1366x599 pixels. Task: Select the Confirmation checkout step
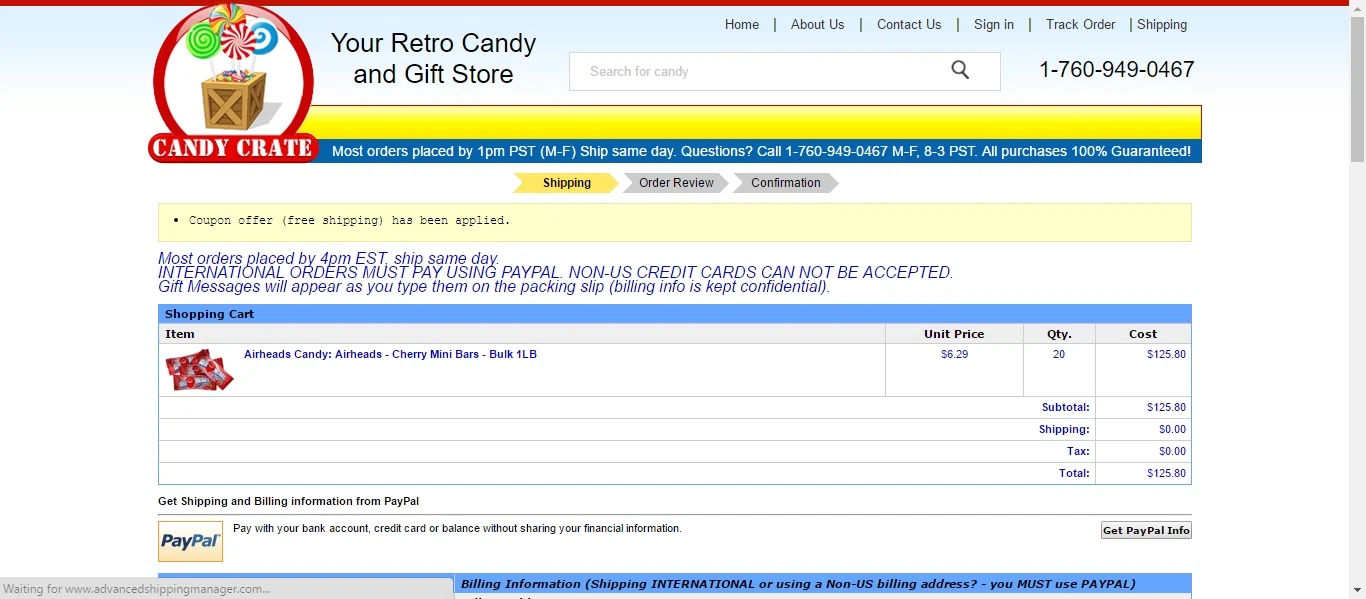pos(786,183)
